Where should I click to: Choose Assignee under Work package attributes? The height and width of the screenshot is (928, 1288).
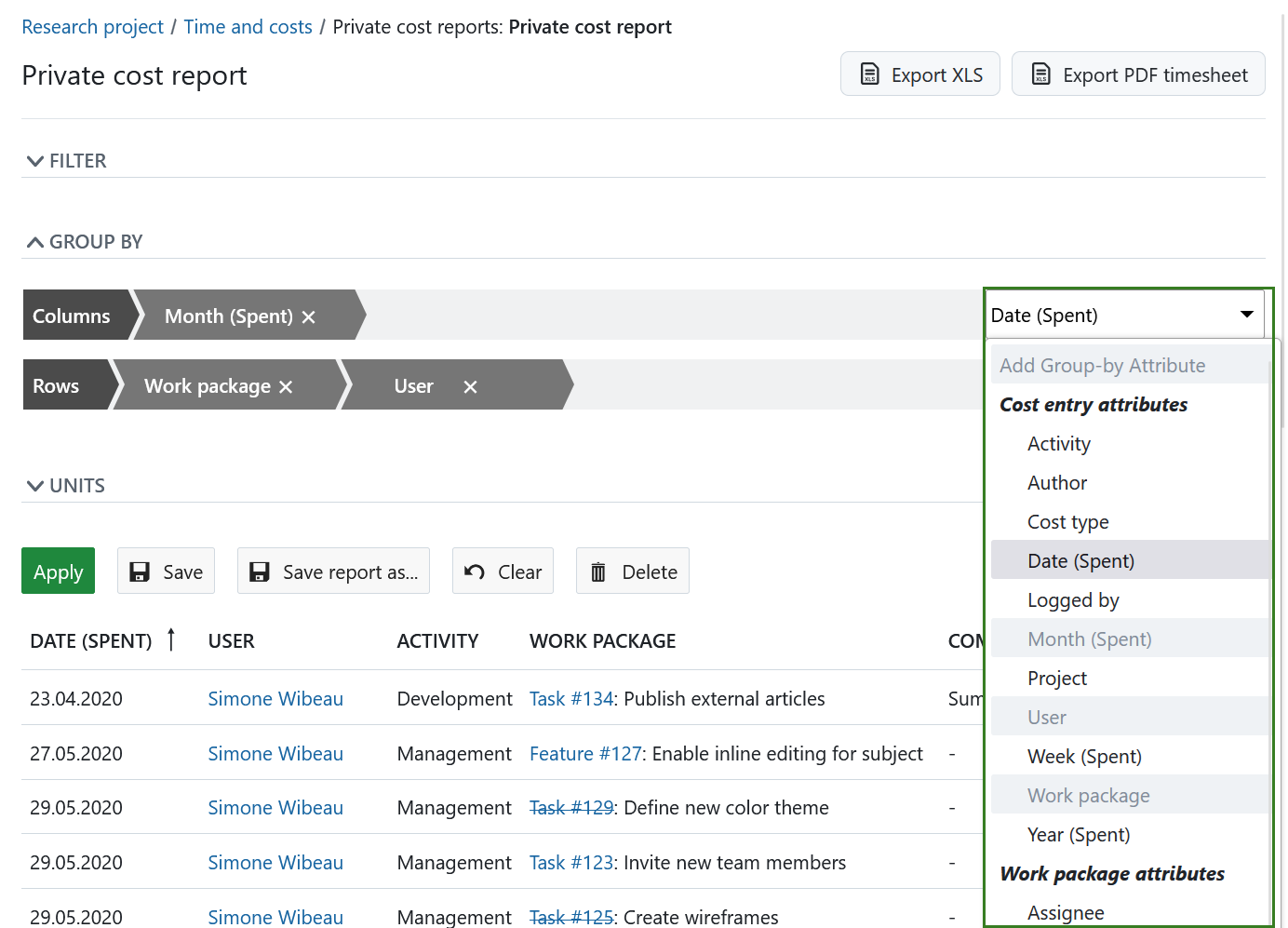coord(1066,913)
